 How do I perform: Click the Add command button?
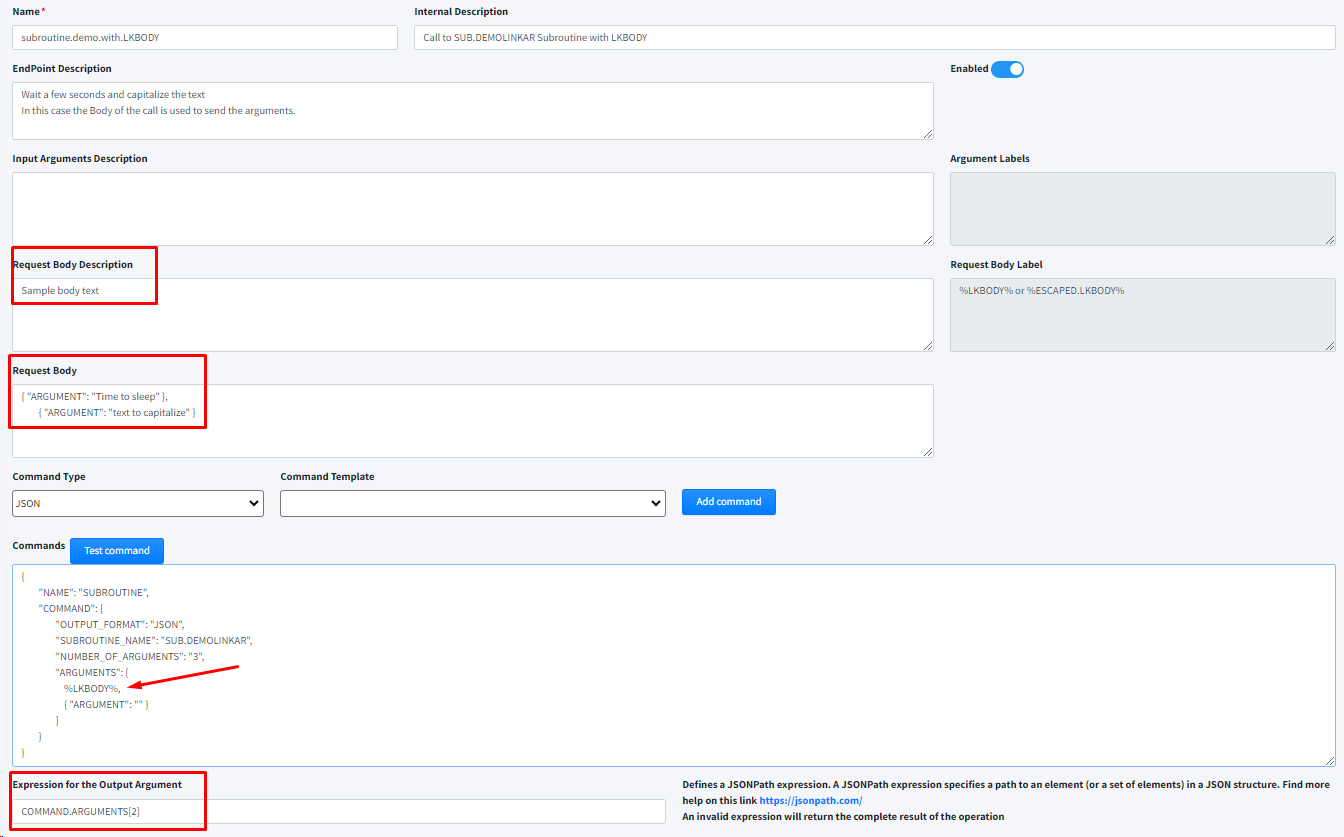[x=728, y=502]
